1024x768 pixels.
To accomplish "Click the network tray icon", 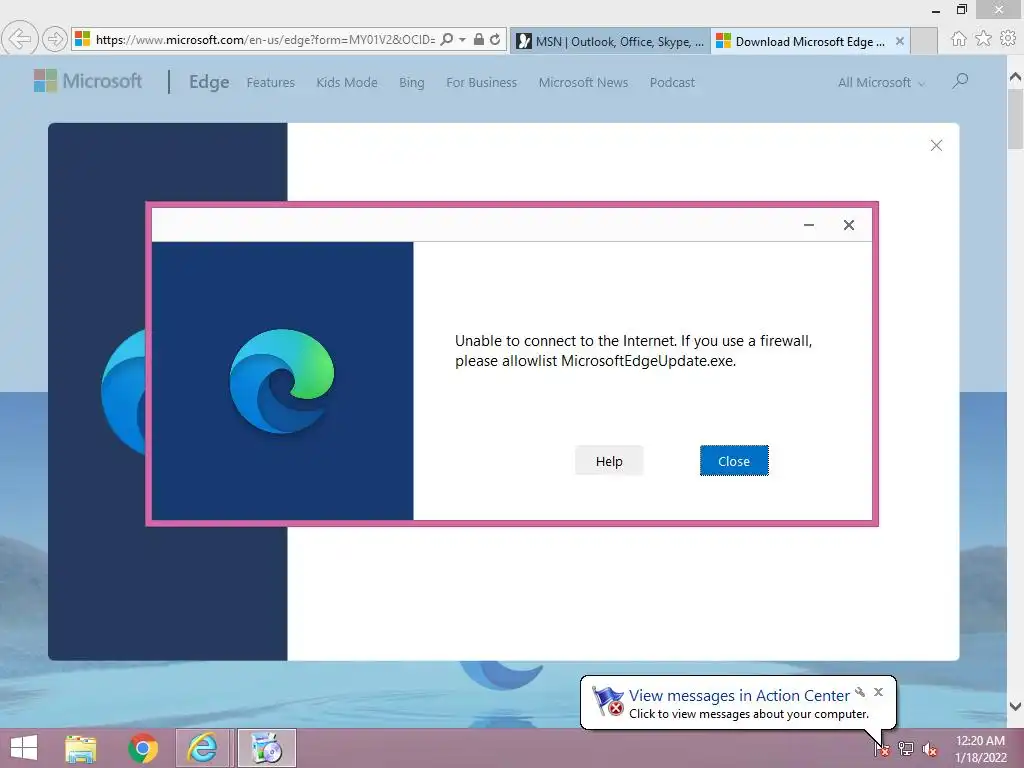I will pyautogui.click(x=906, y=749).
